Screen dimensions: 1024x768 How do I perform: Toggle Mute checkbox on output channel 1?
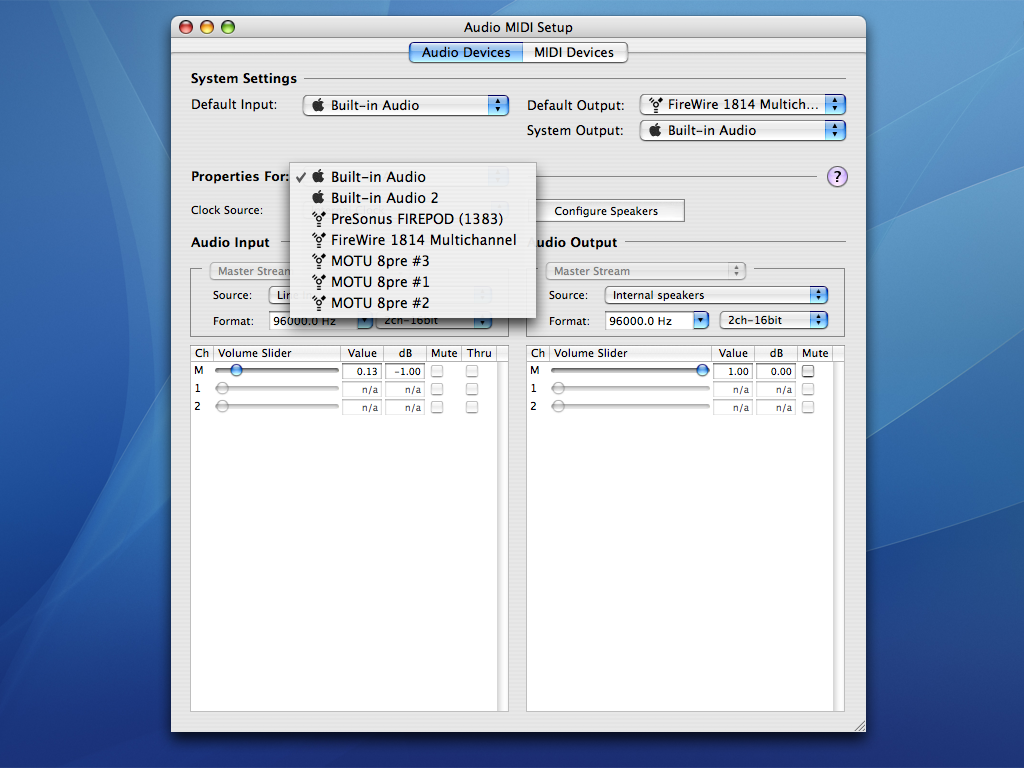(808, 389)
